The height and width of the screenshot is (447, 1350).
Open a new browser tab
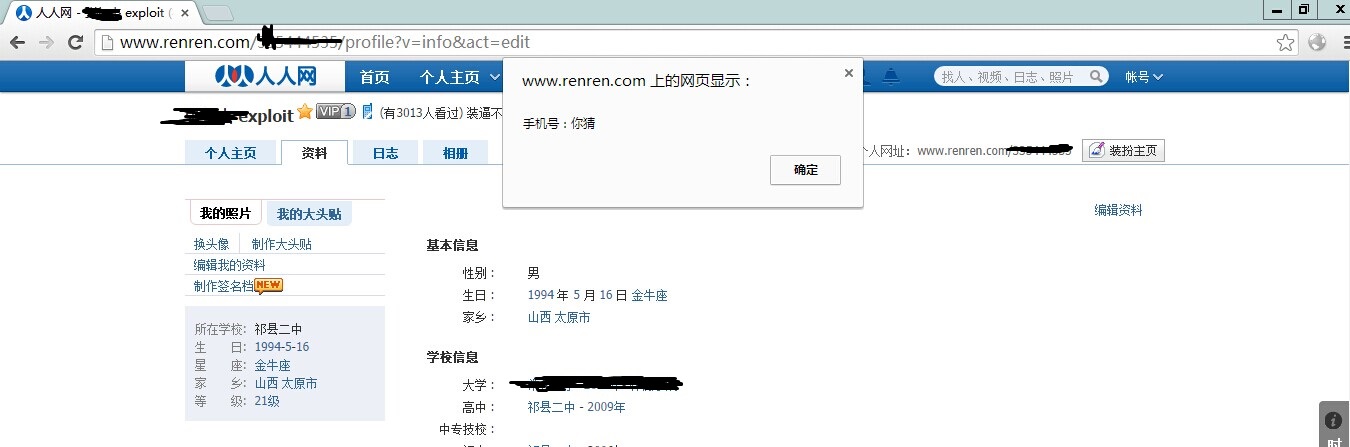218,13
